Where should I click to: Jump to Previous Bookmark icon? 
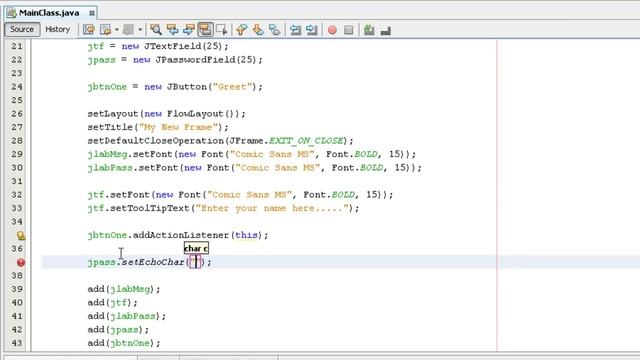(242, 29)
